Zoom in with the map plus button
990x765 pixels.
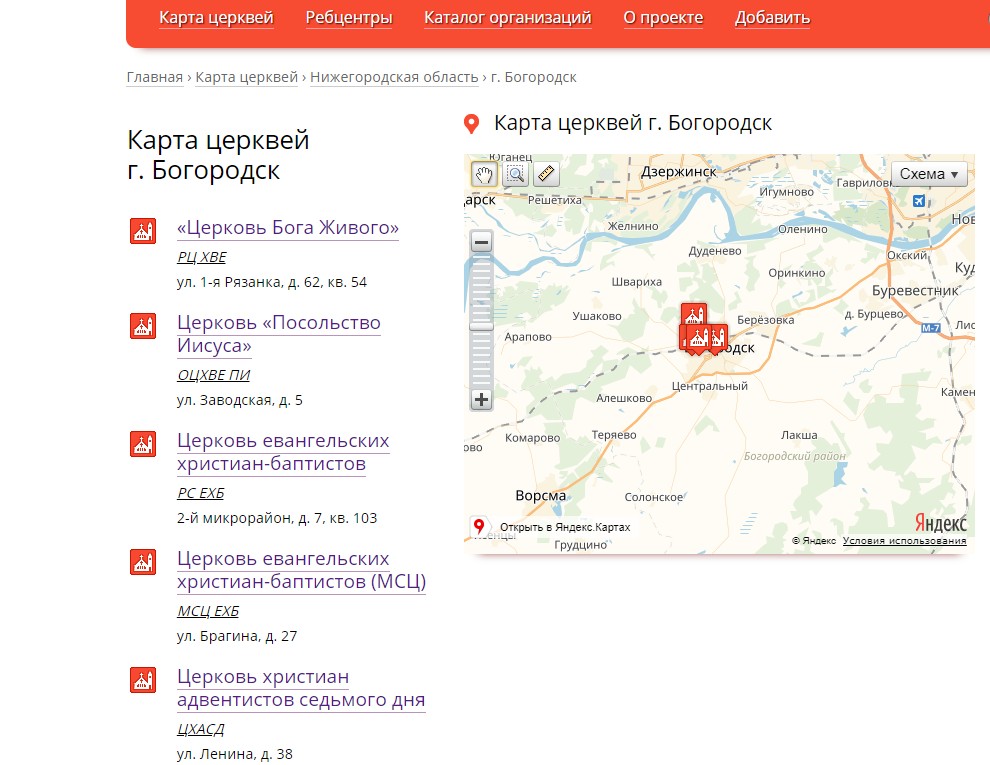coord(482,400)
